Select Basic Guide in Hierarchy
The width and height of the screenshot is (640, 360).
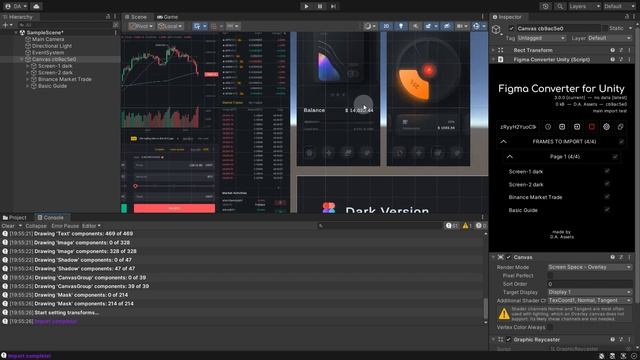coord(52,86)
